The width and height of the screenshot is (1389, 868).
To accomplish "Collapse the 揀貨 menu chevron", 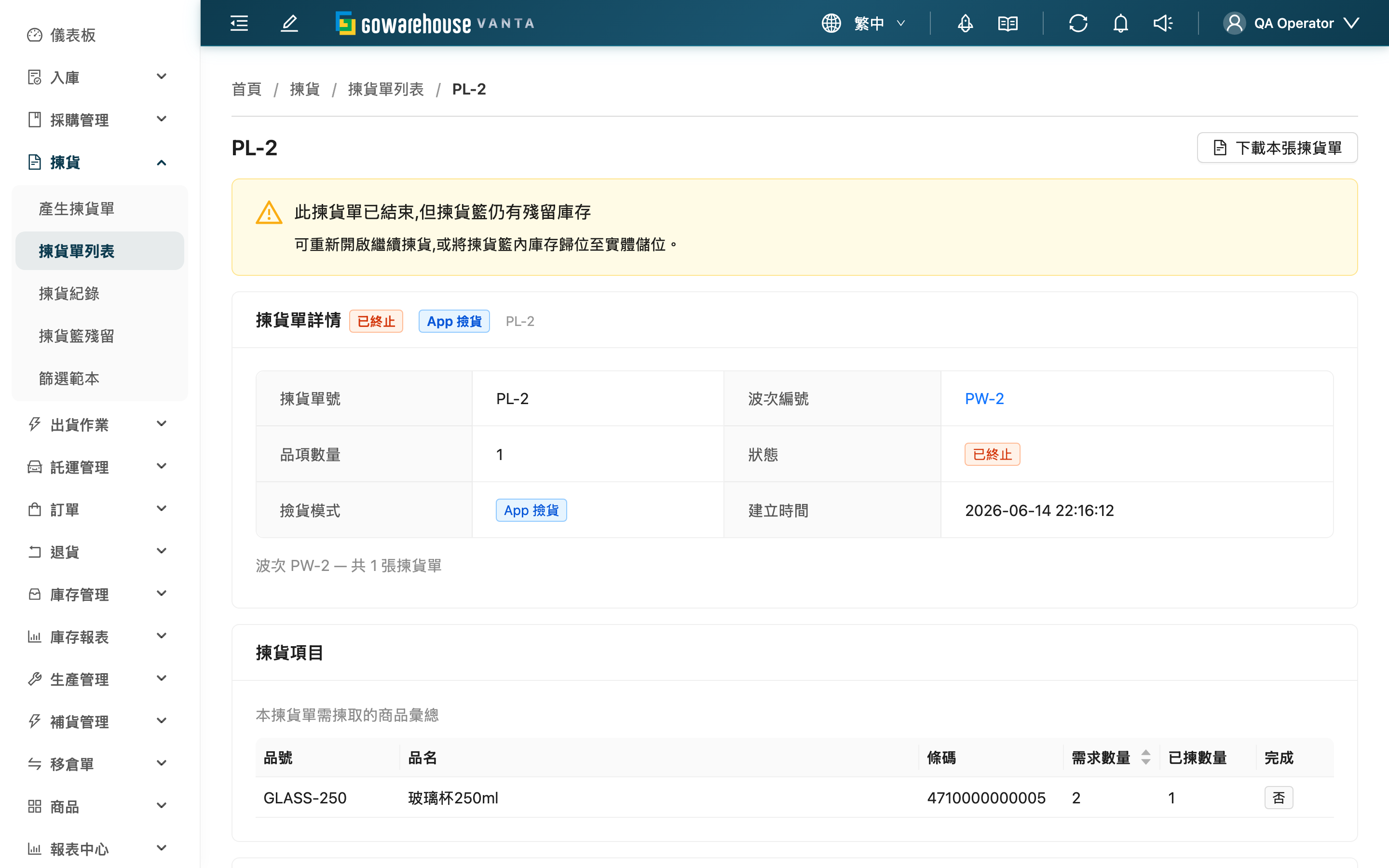I will [x=162, y=163].
